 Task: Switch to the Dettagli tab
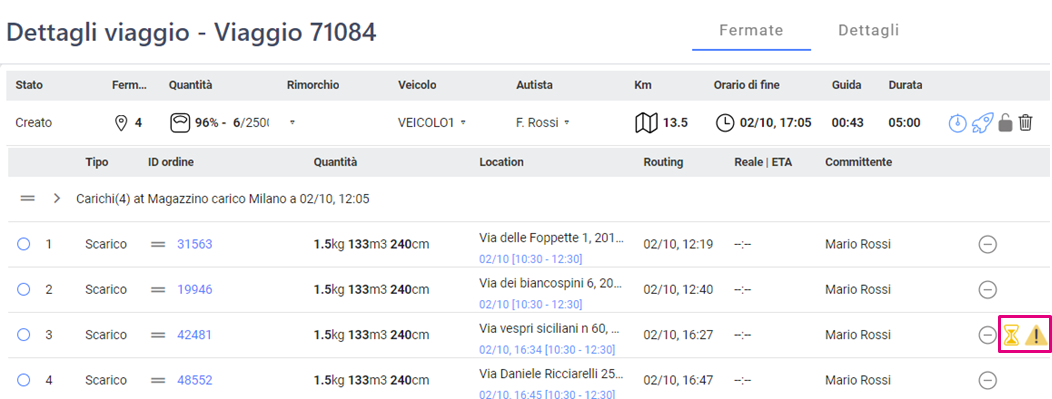[869, 30]
